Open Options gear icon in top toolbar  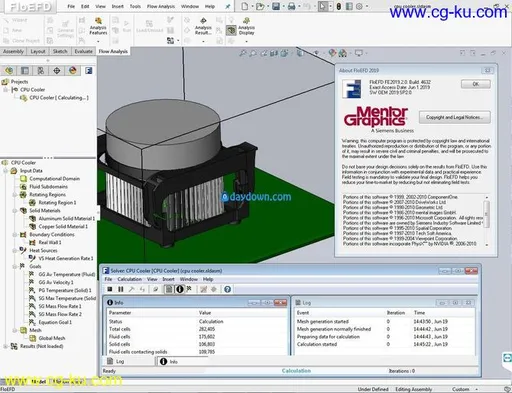click(359, 6)
